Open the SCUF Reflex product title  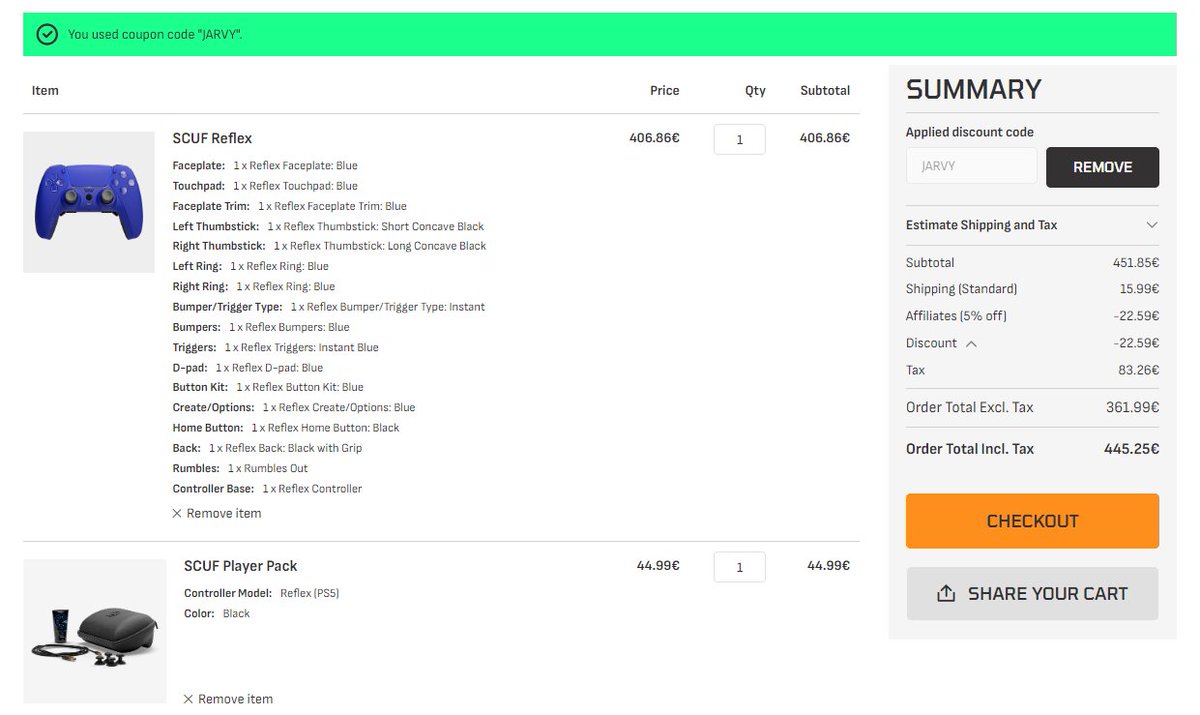(x=212, y=138)
